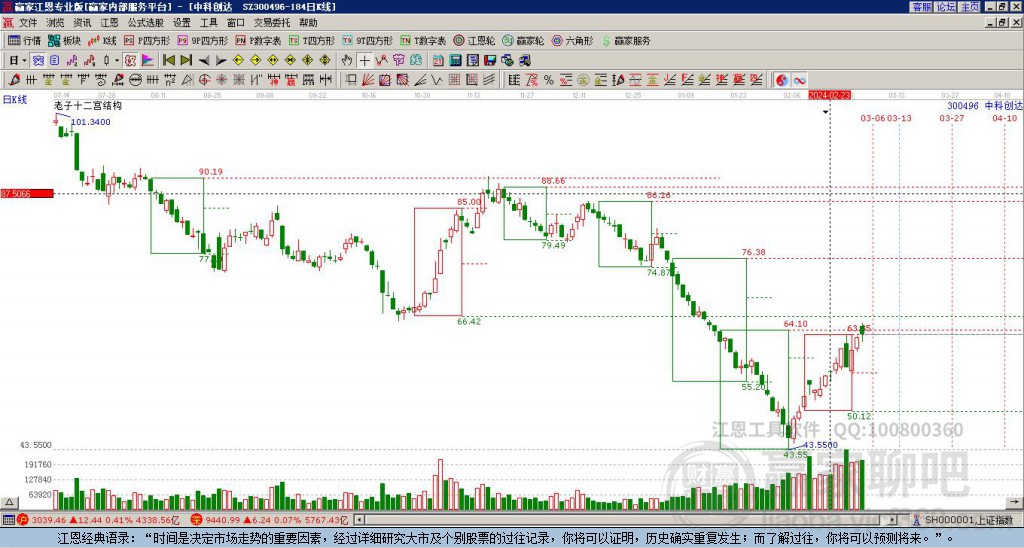Select the red starburst tool
Image resolution: width=1024 pixels, height=548 pixels.
click(221, 80)
